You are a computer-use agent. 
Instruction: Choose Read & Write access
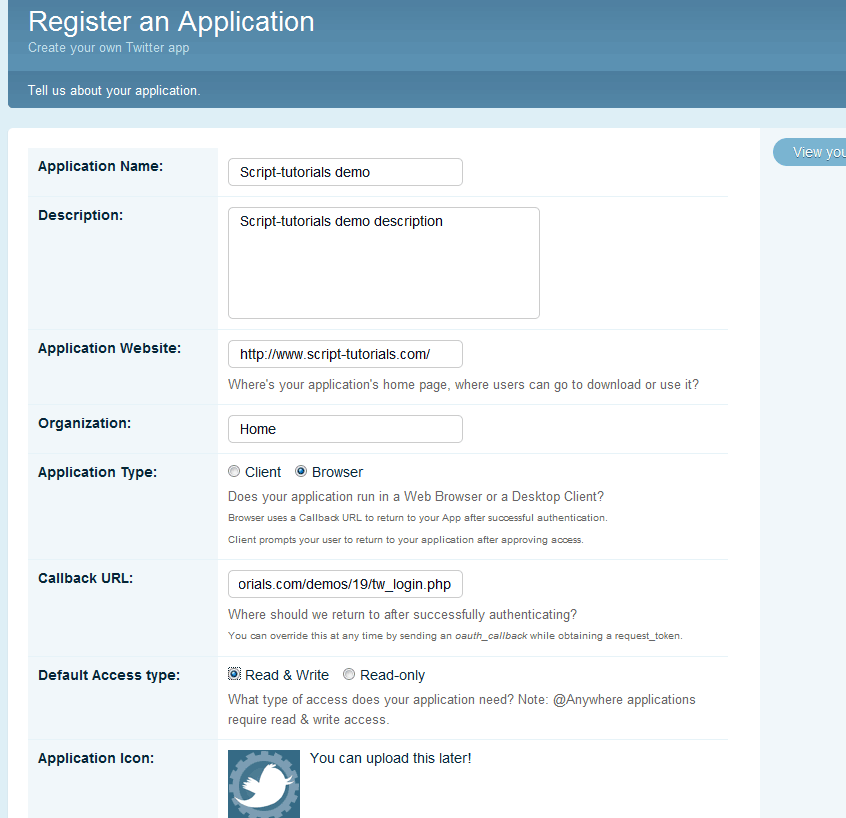(x=234, y=674)
